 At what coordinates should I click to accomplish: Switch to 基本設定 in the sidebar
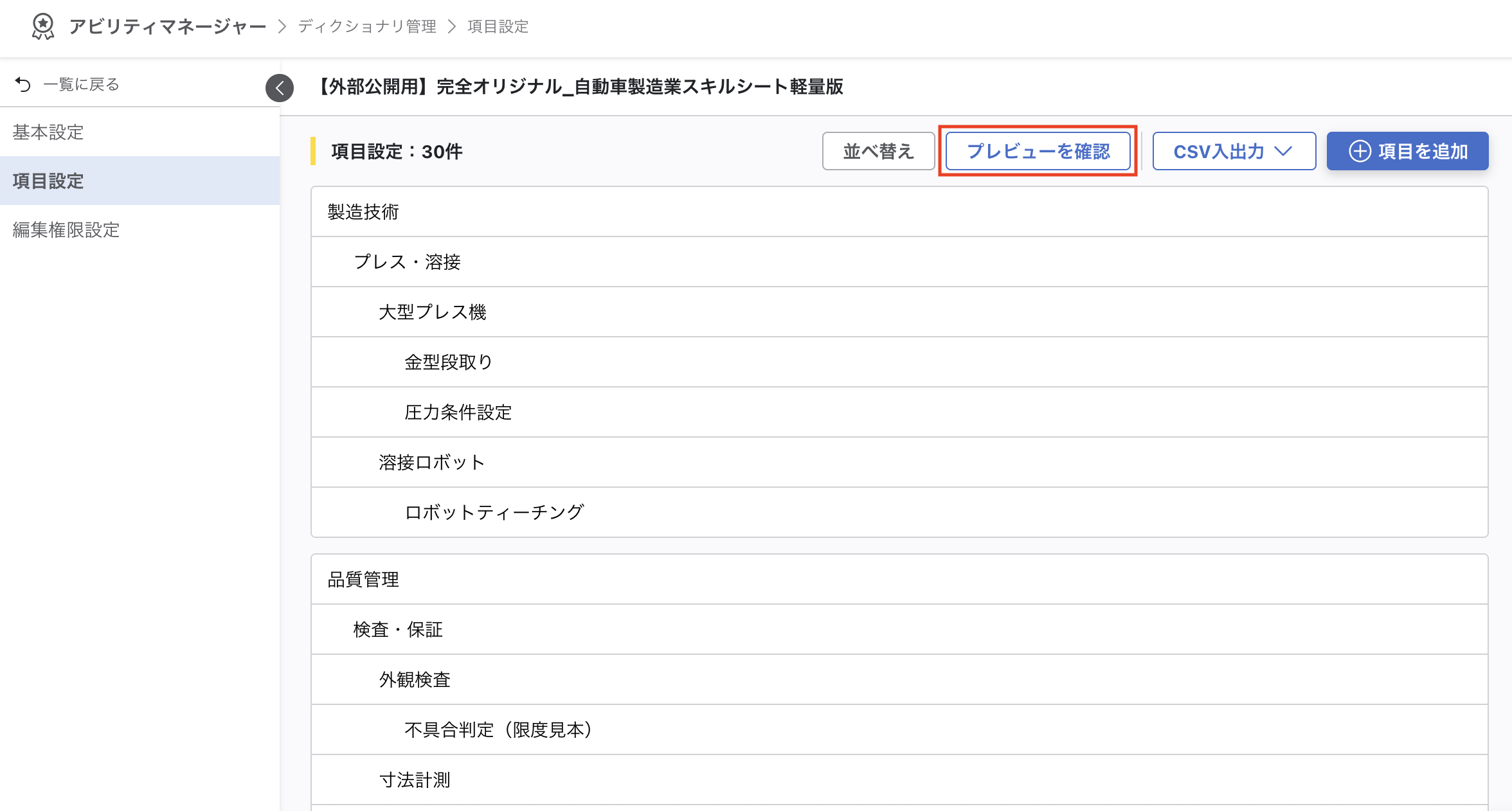pos(48,132)
